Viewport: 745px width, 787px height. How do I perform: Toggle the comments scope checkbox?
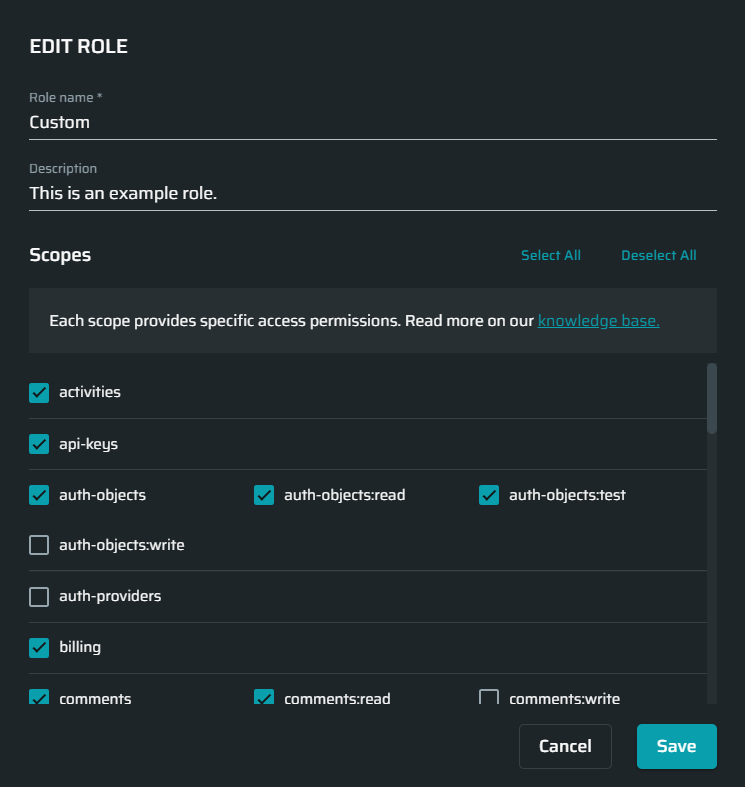coord(39,698)
